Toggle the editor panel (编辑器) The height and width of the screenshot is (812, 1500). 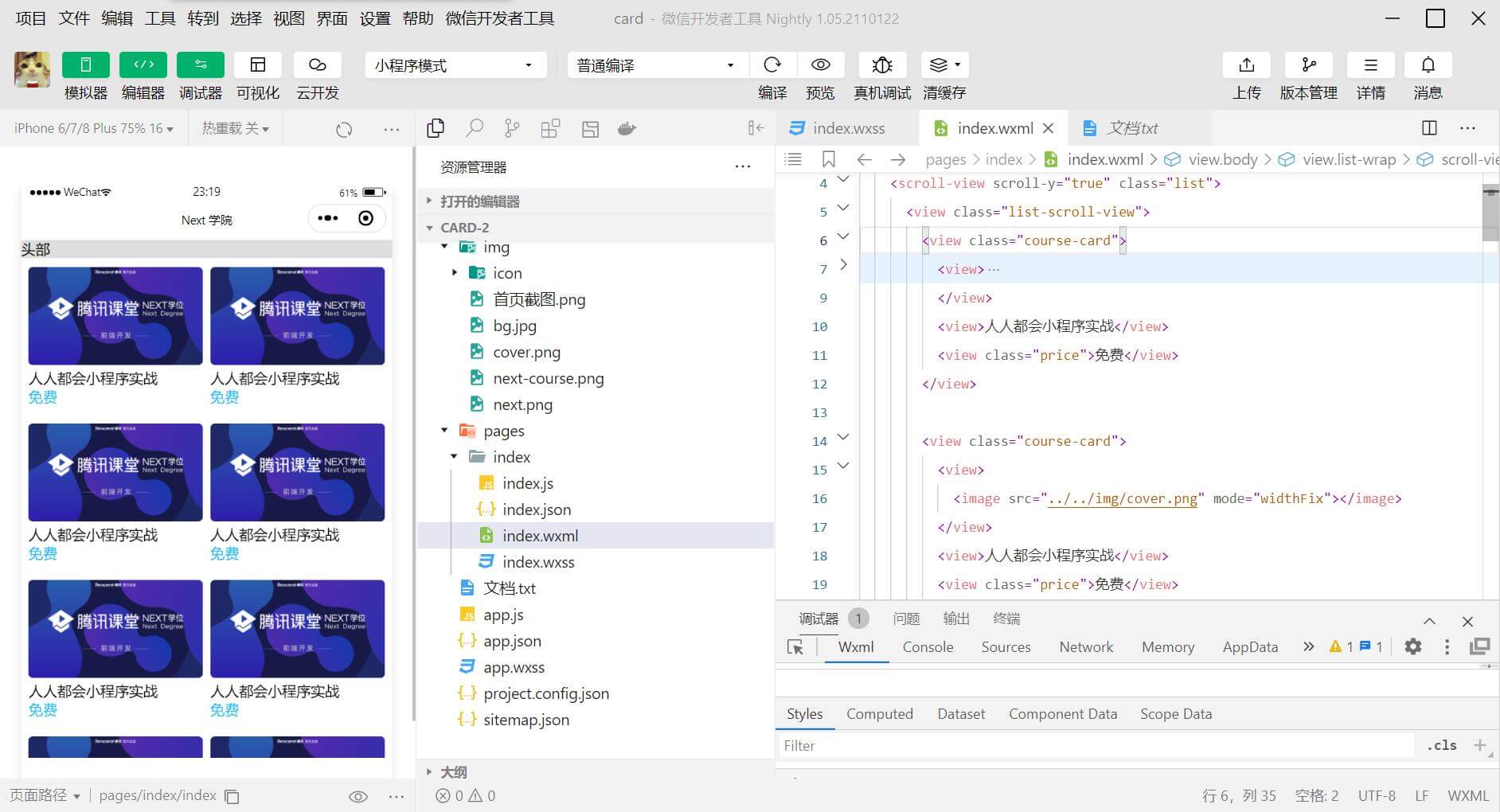[143, 64]
